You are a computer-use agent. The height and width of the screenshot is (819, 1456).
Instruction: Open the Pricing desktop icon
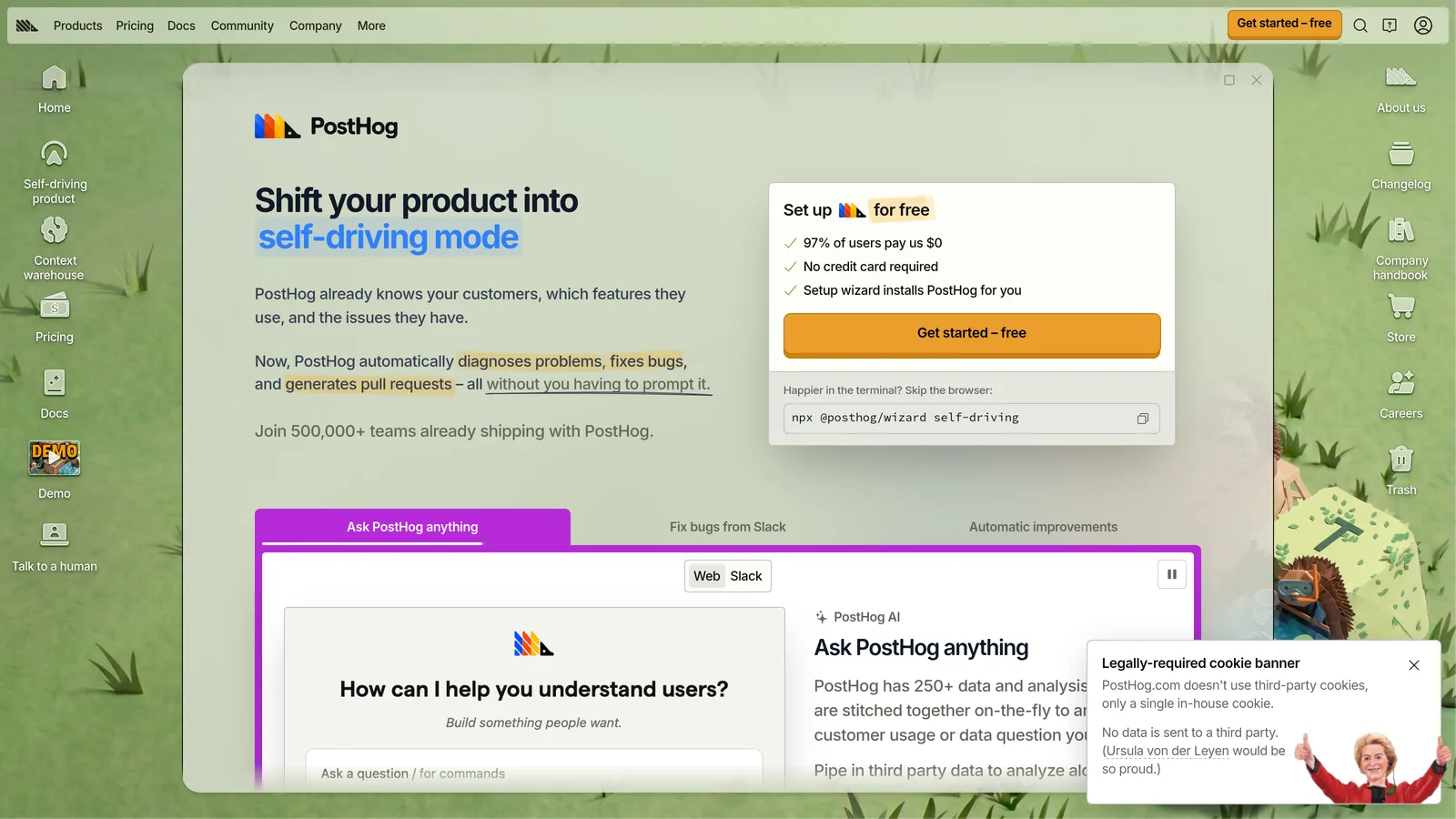pos(55,318)
